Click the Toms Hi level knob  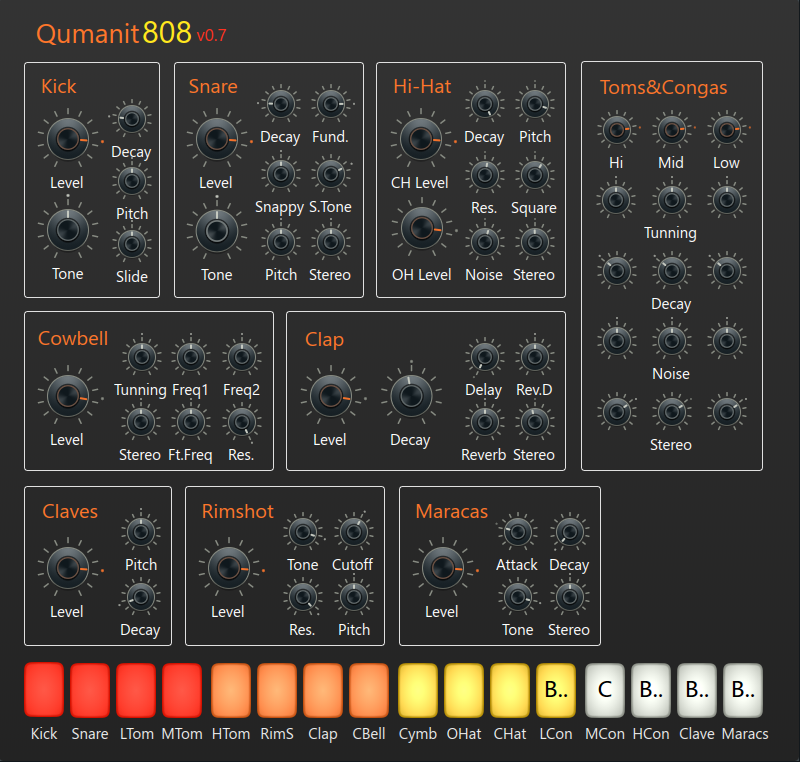616,130
